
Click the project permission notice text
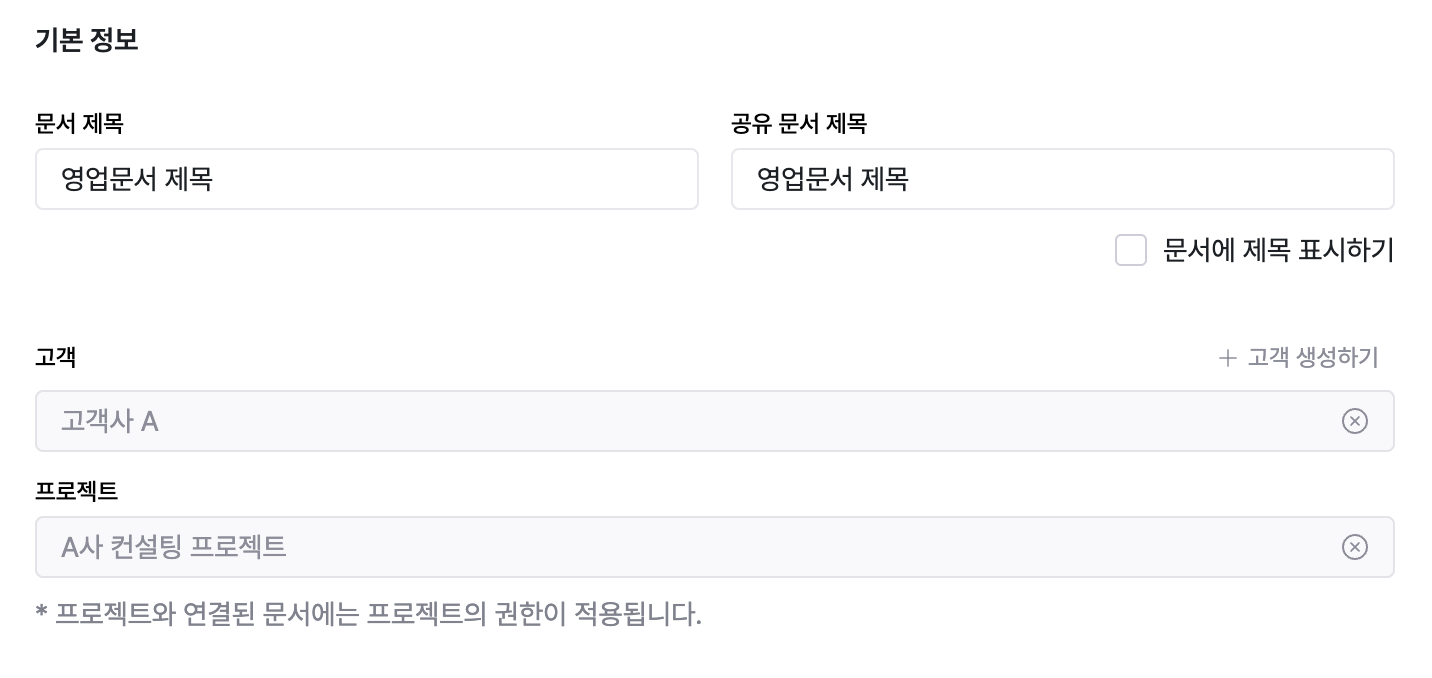pyautogui.click(x=368, y=613)
